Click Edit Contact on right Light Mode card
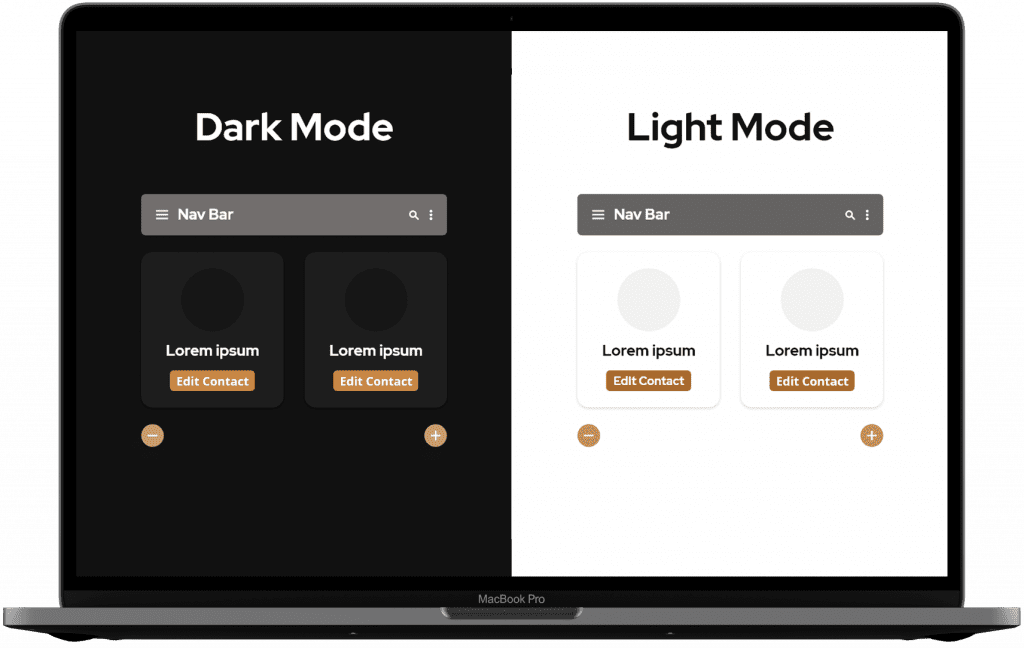The height and width of the screenshot is (648, 1024). point(812,381)
